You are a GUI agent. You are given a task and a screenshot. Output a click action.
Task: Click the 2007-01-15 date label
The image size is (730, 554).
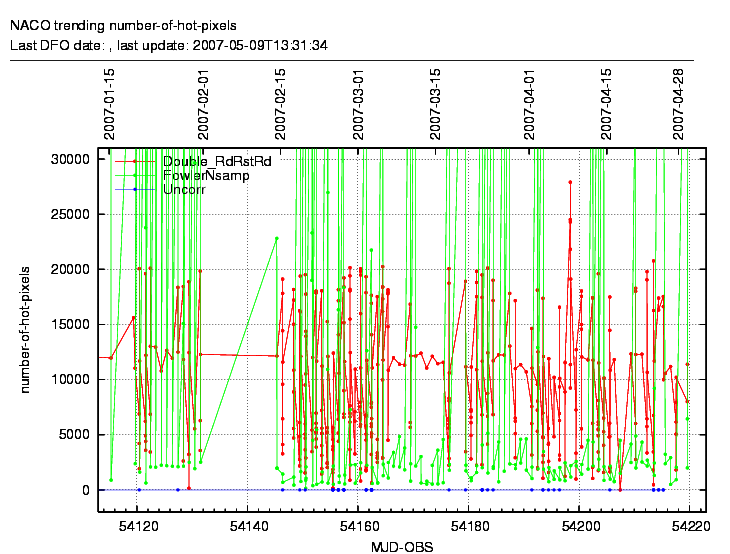[109, 103]
